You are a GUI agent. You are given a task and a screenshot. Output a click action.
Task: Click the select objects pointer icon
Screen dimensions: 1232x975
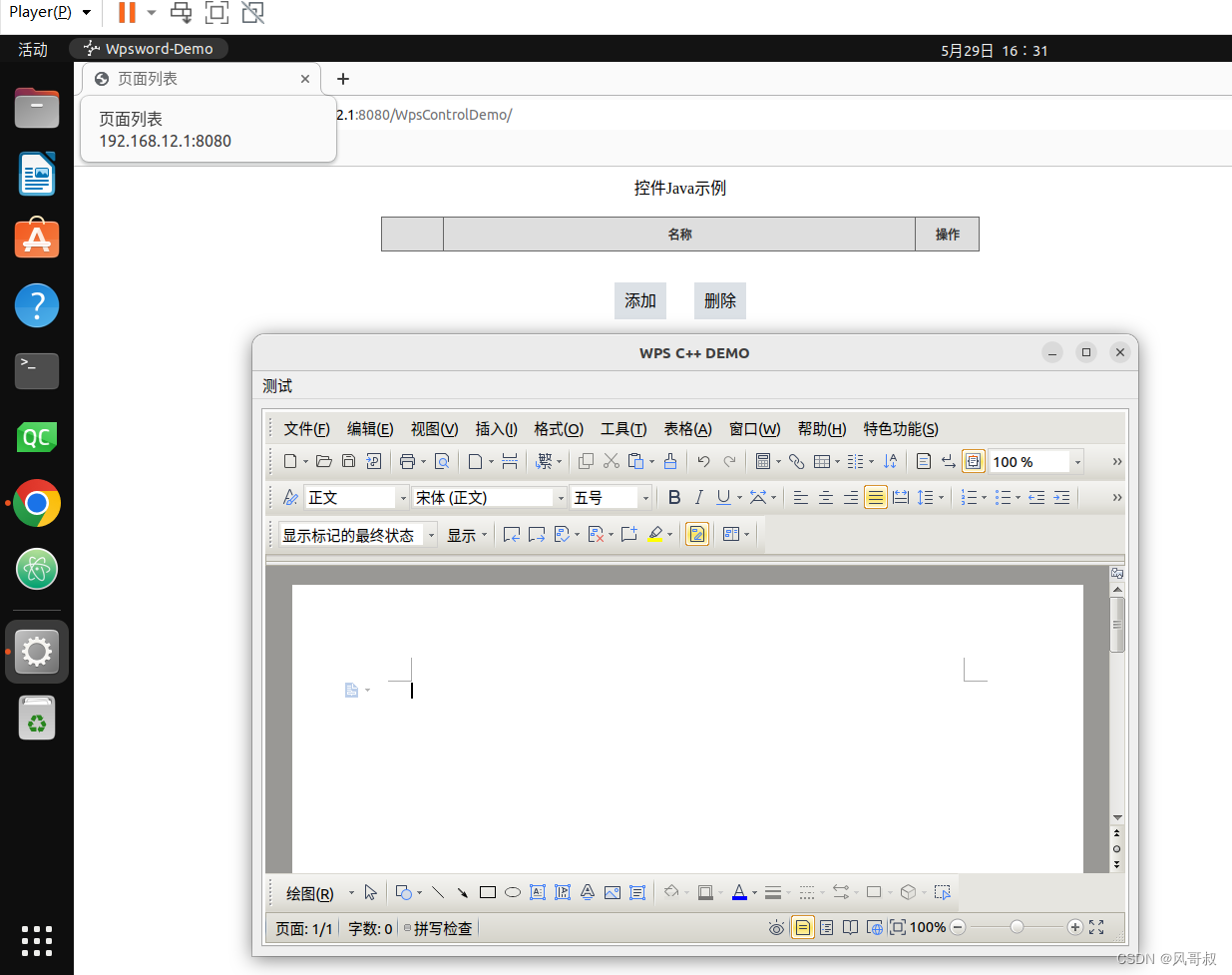pos(371,892)
